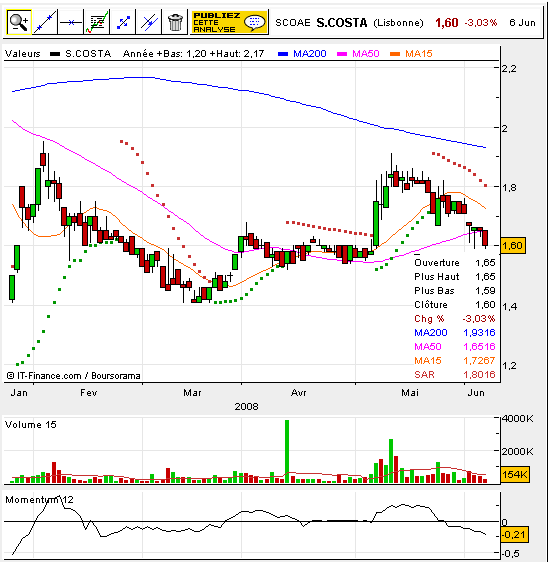Screen dimensions: 548x562
Task: Click the Ouverture value 1,65
Action: click(485, 263)
